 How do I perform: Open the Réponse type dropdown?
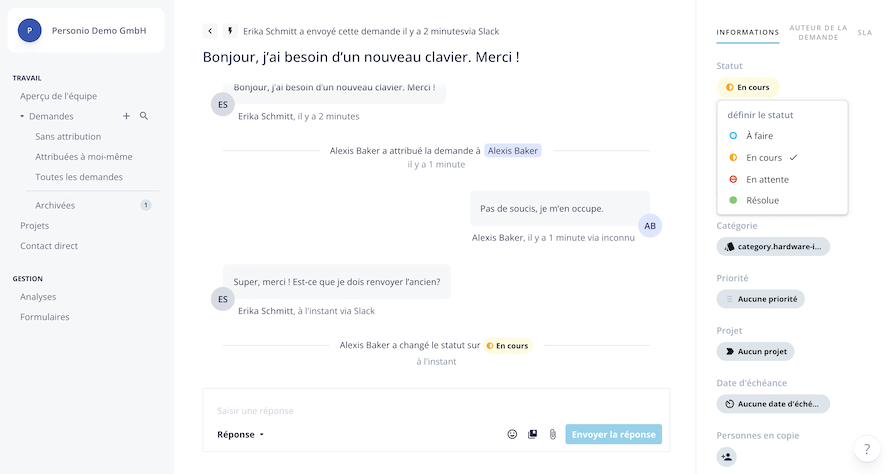click(x=241, y=434)
